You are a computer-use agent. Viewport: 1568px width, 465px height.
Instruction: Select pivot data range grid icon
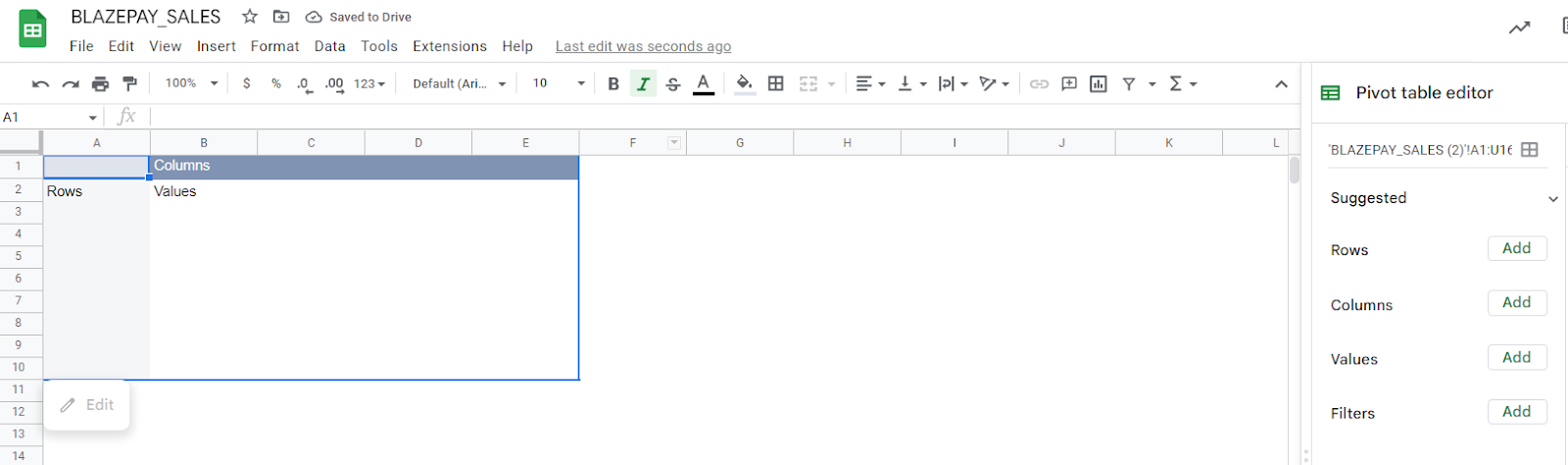[x=1529, y=150]
